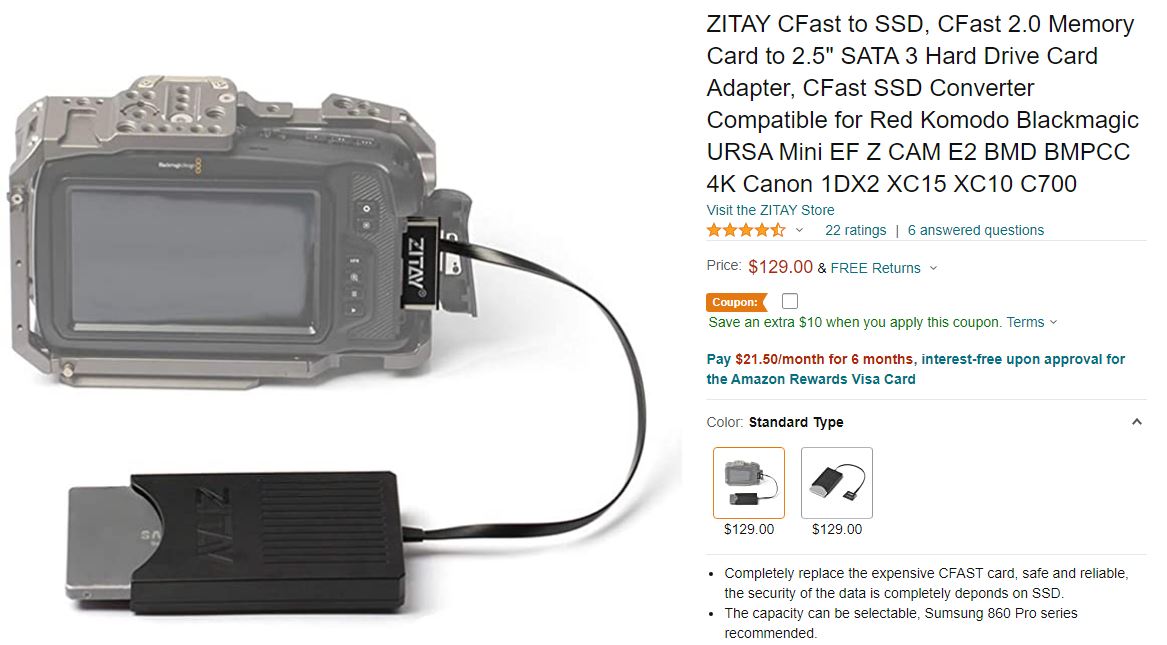Click the FREE Returns link
Image resolution: width=1167 pixels, height=645 pixels.
tap(875, 268)
